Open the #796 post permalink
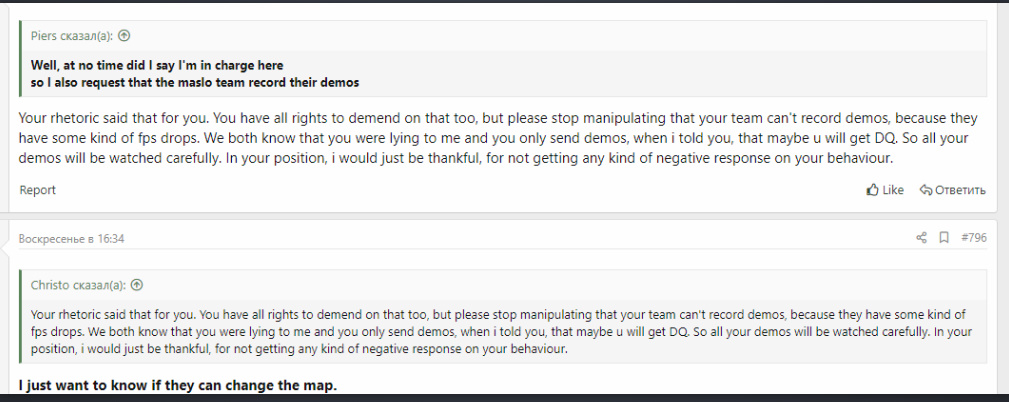The height and width of the screenshot is (402, 1009). click(x=973, y=239)
